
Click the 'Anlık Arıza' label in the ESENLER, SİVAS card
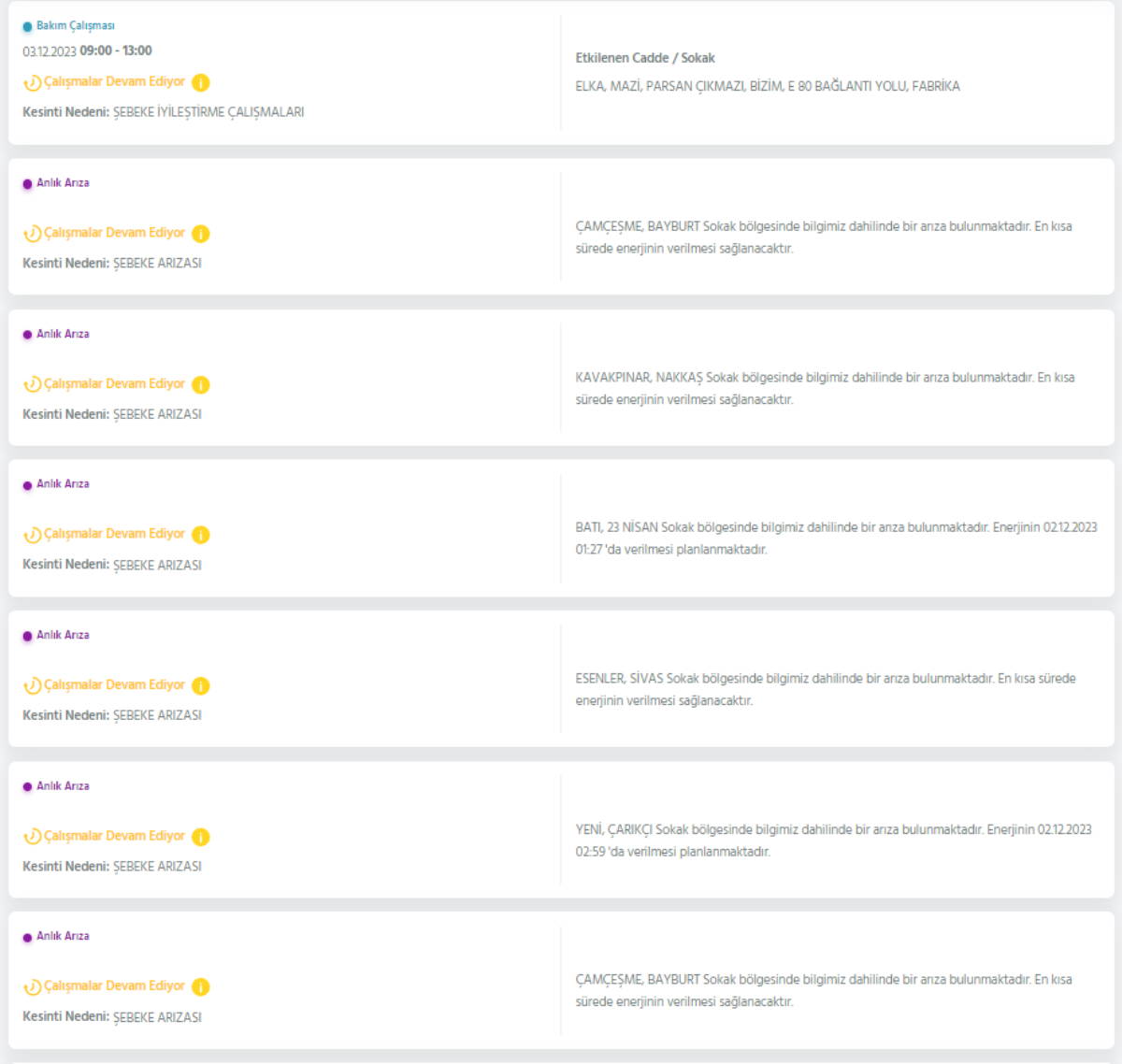coord(63,635)
